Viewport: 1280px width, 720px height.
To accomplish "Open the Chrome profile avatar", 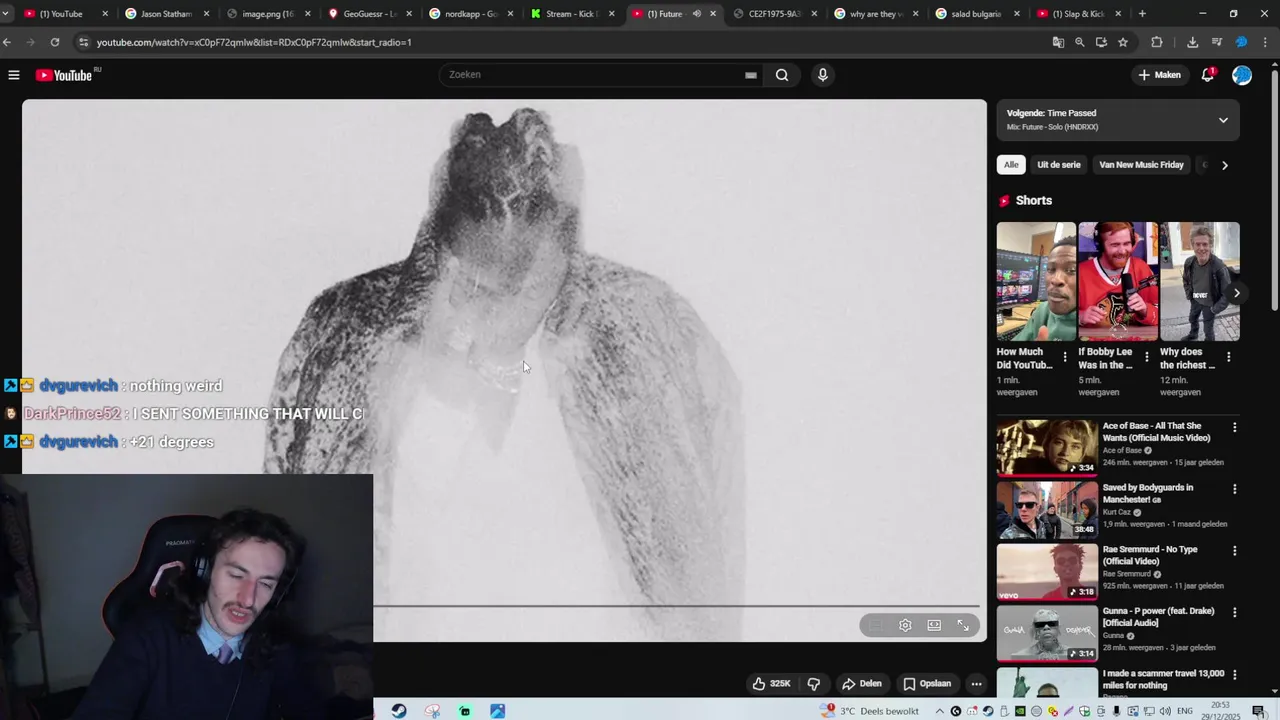I will coord(1242,42).
